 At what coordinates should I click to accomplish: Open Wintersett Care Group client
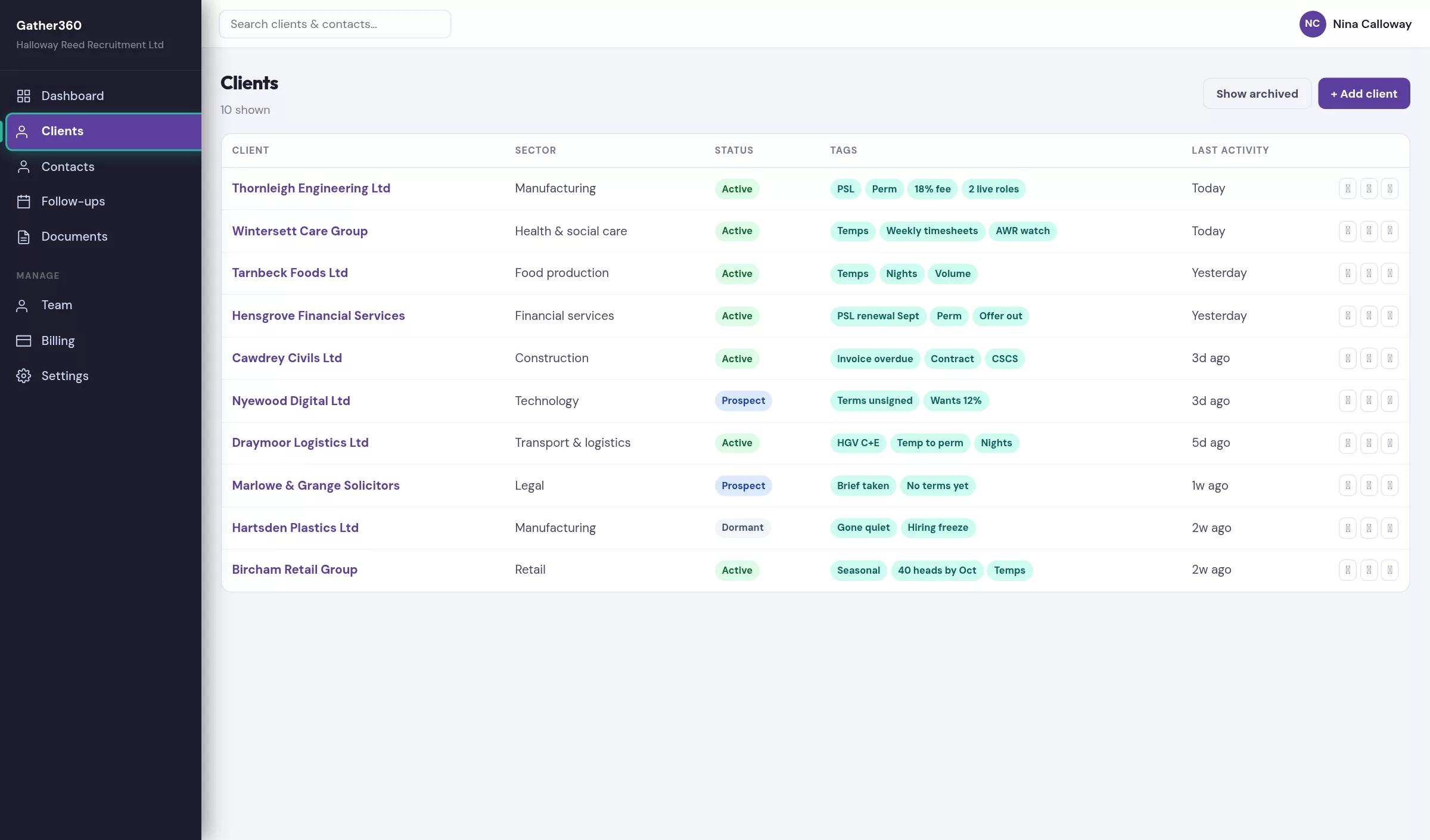[300, 231]
